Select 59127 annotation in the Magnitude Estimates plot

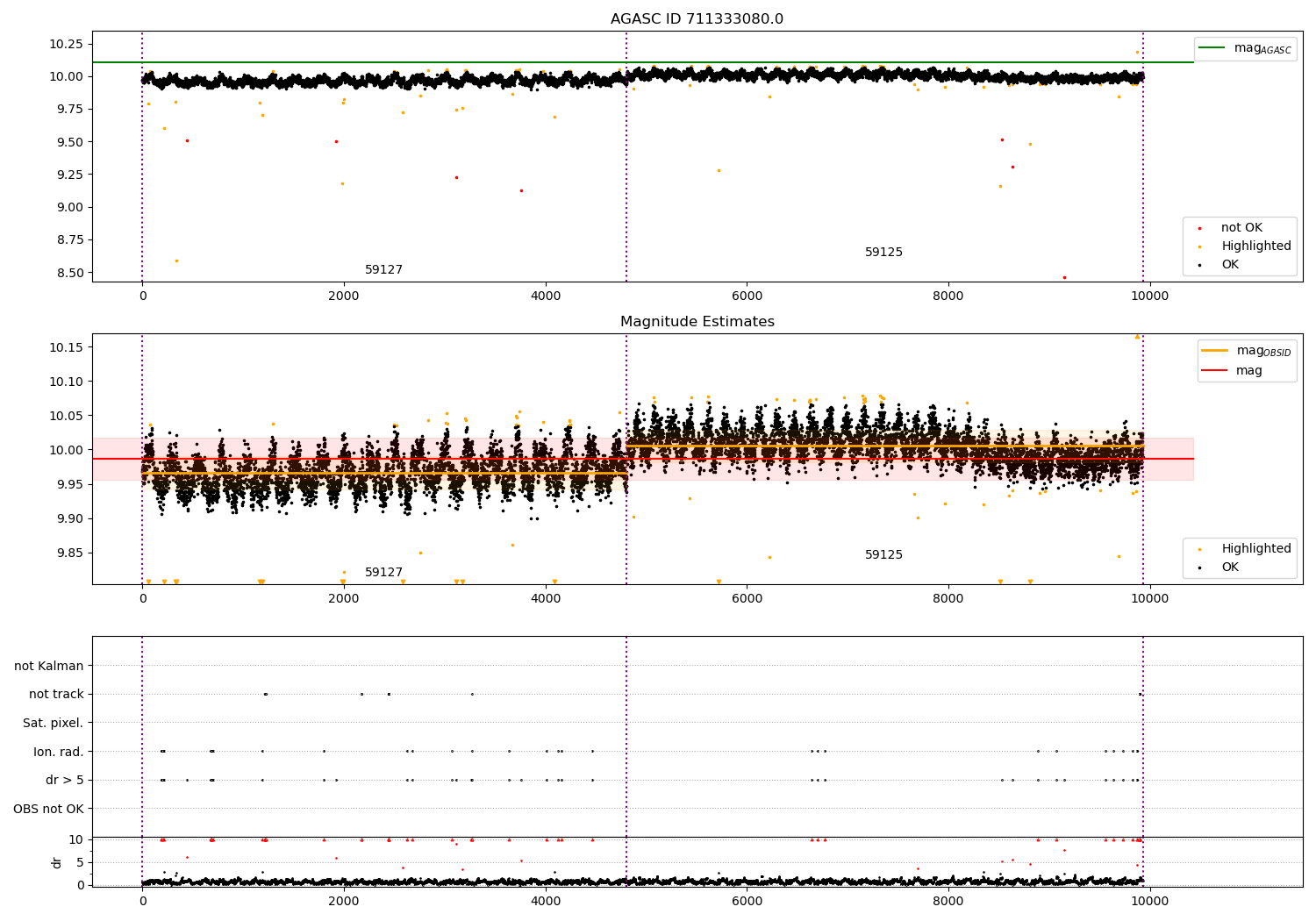point(383,573)
